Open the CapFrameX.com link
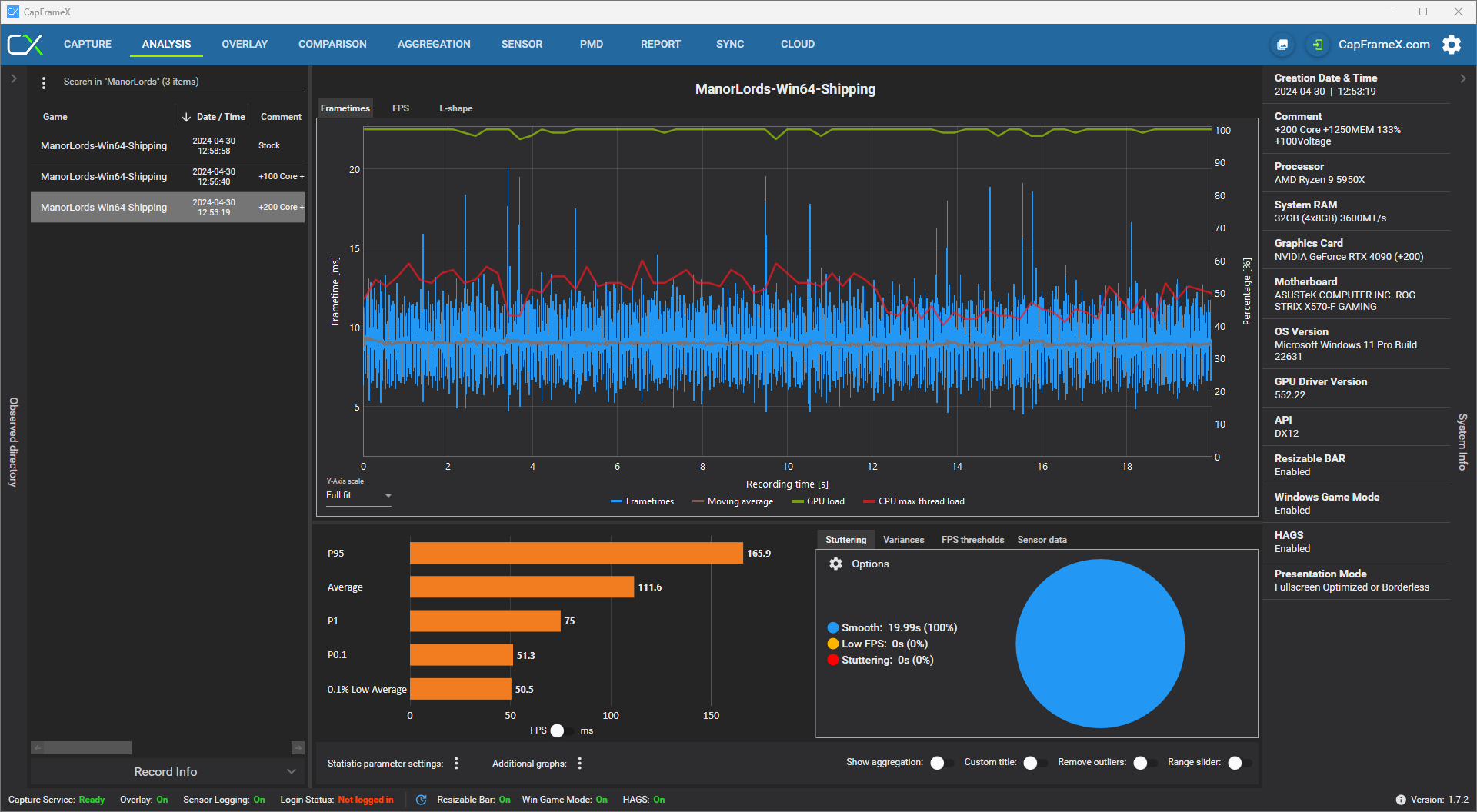Viewport: 1477px width, 812px height. [1384, 45]
